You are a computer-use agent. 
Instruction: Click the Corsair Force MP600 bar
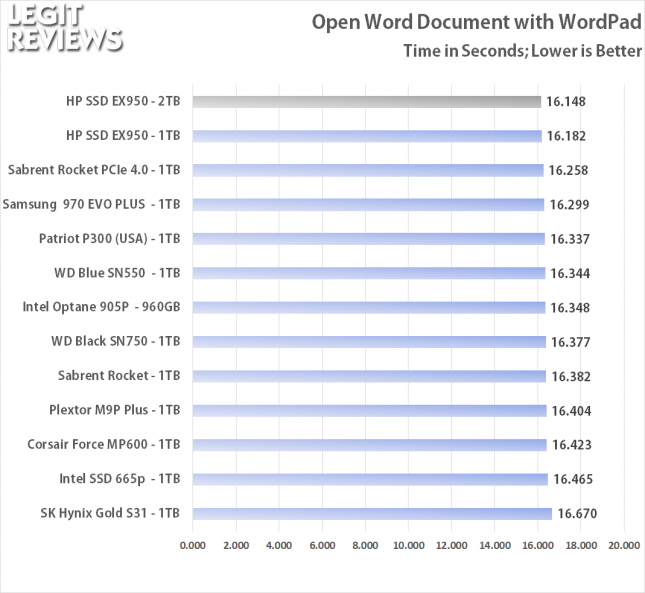tap(370, 445)
